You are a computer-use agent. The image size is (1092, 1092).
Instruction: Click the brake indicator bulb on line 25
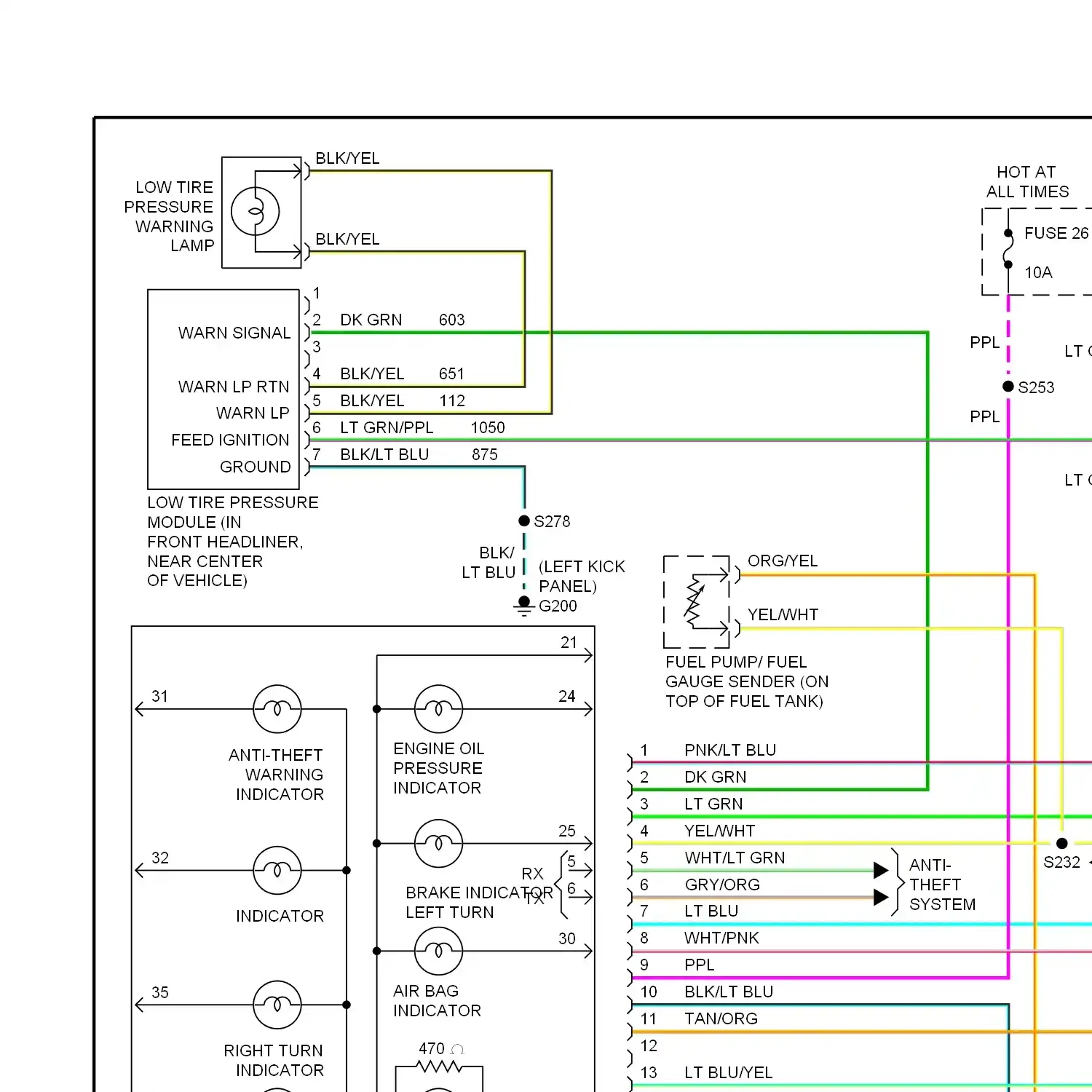(438, 843)
